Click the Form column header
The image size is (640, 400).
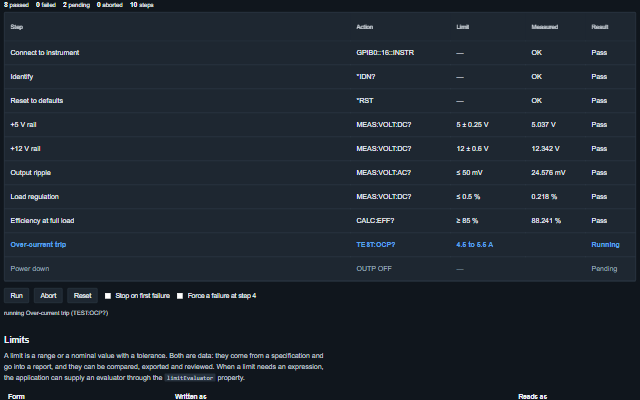coord(16,396)
